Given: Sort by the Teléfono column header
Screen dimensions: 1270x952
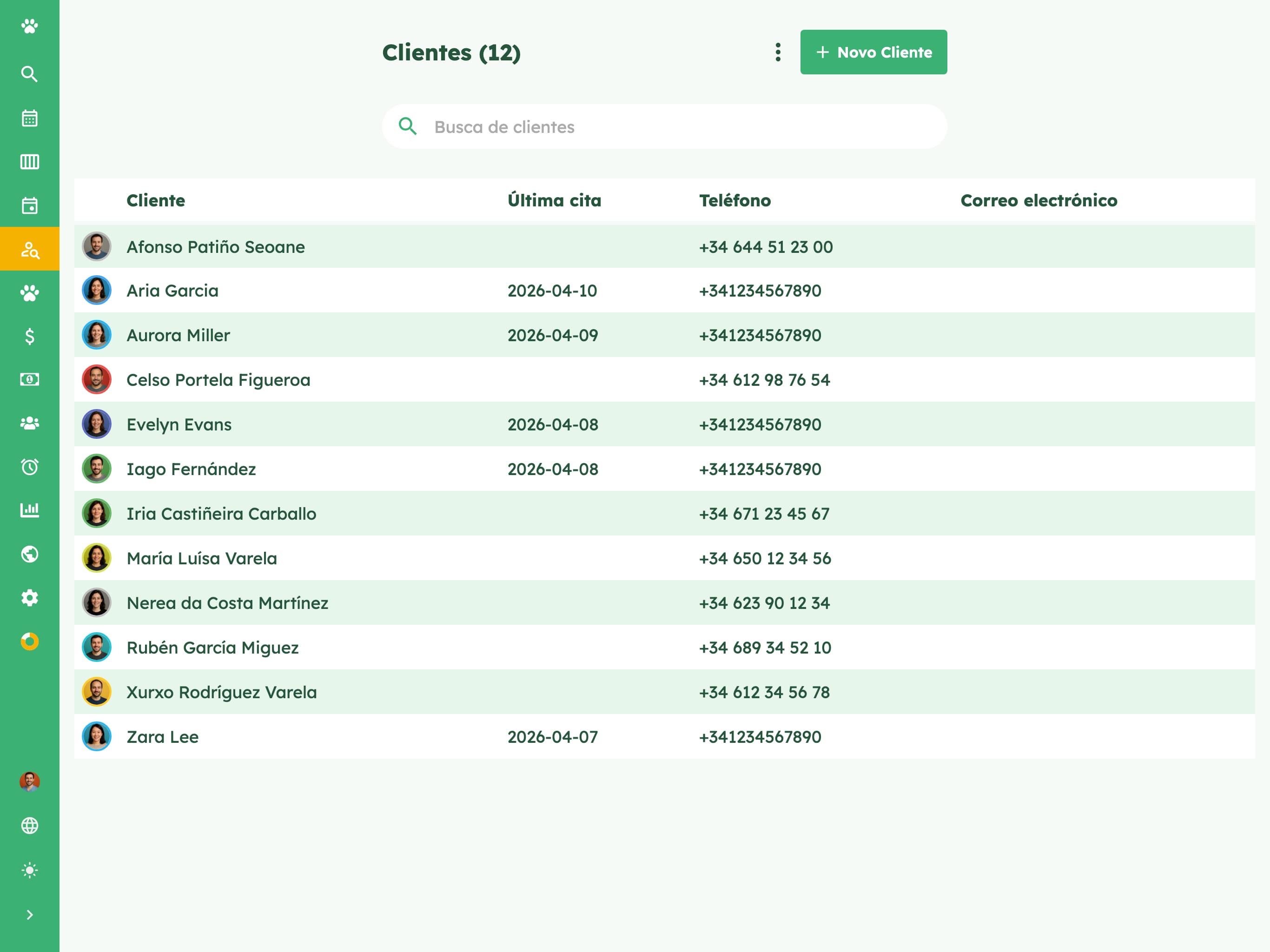Looking at the screenshot, I should 735,200.
